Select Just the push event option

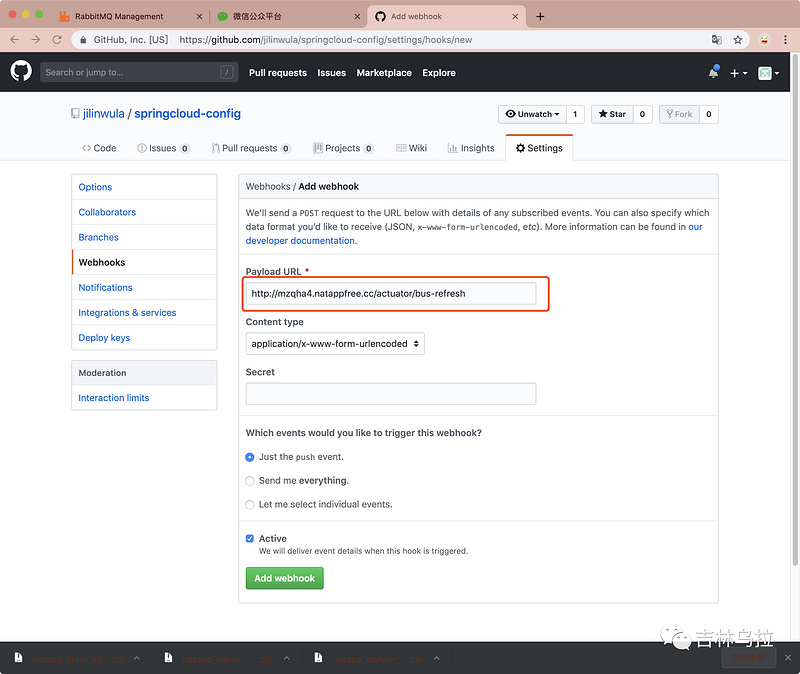coord(249,457)
